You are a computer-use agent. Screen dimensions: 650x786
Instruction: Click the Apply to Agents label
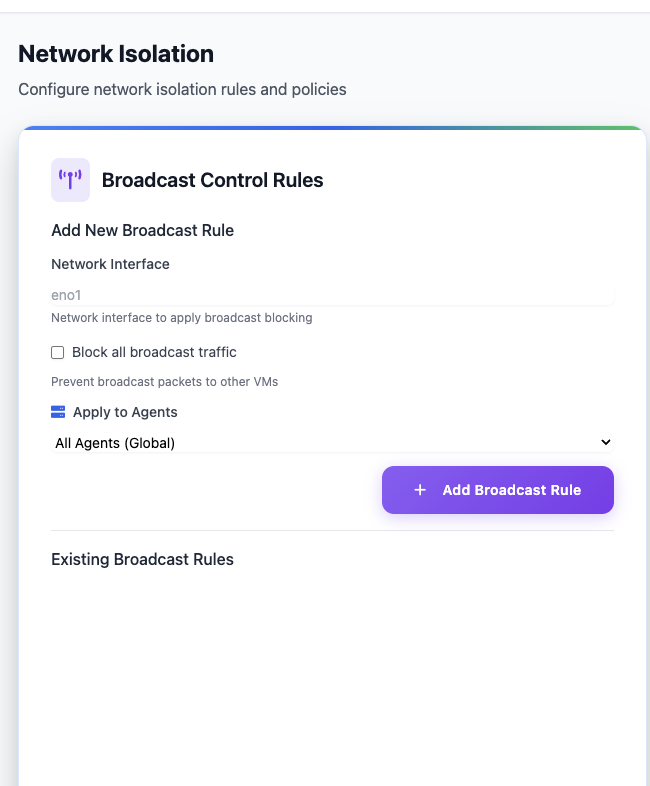point(125,412)
